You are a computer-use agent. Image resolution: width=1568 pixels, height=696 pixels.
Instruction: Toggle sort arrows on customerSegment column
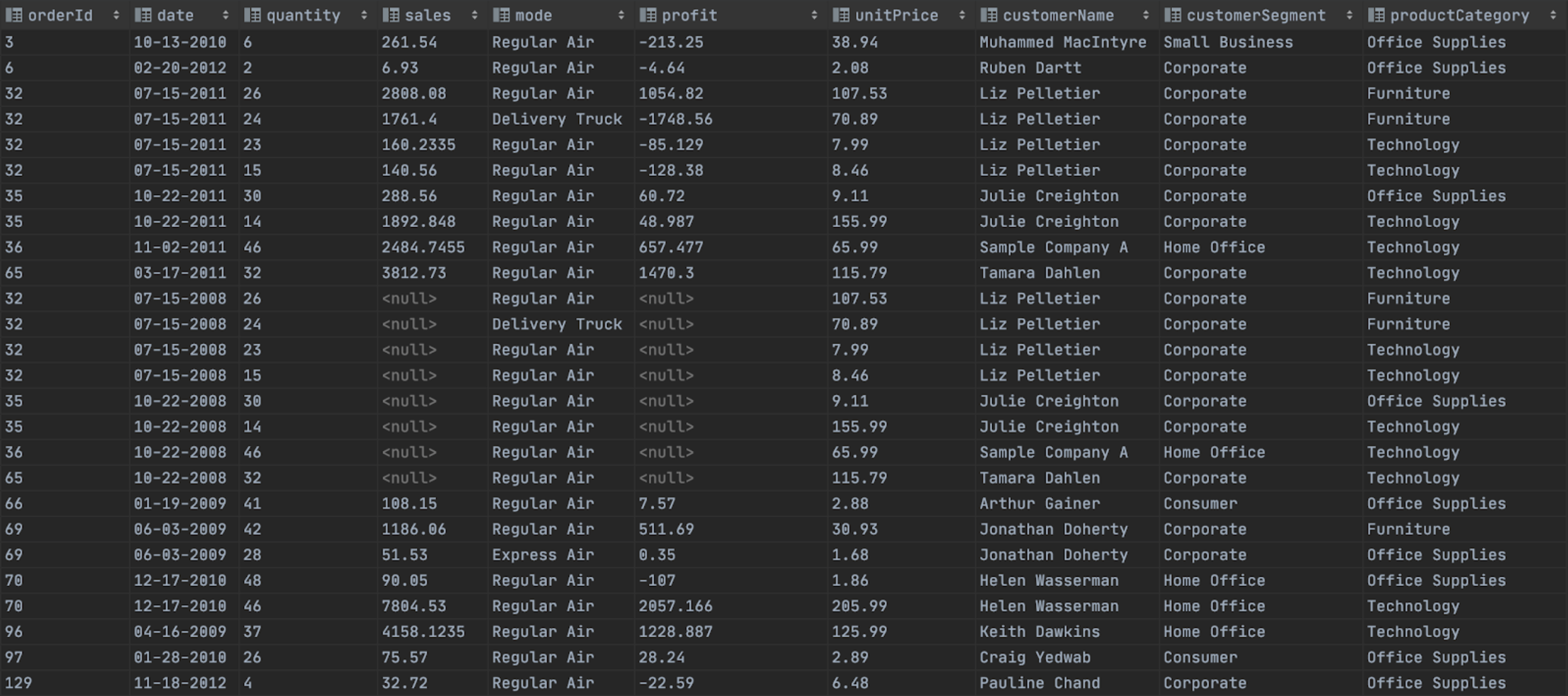point(1349,15)
